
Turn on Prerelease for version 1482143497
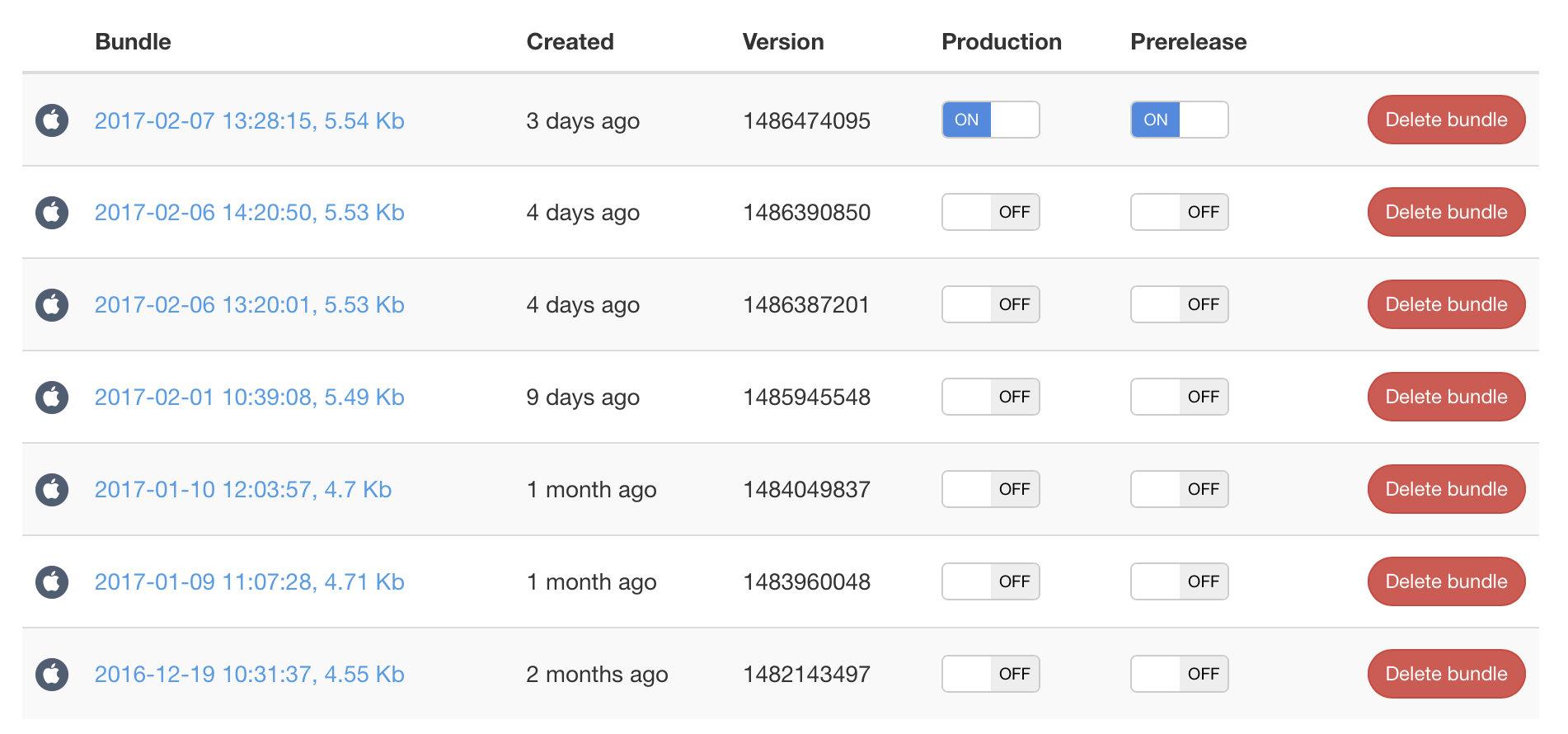(1179, 675)
